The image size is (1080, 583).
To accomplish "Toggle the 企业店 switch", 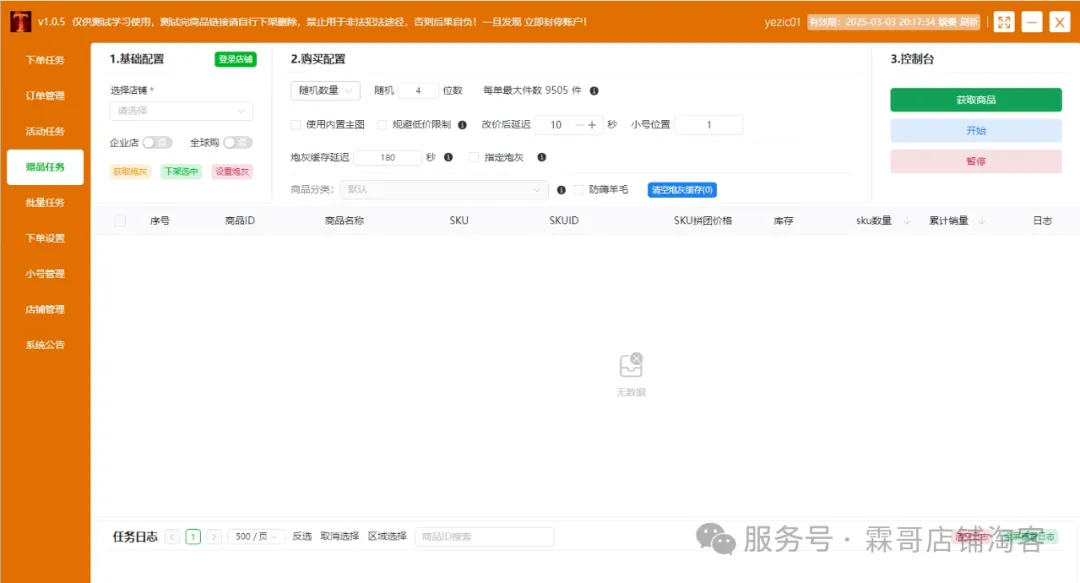I will 157,143.
